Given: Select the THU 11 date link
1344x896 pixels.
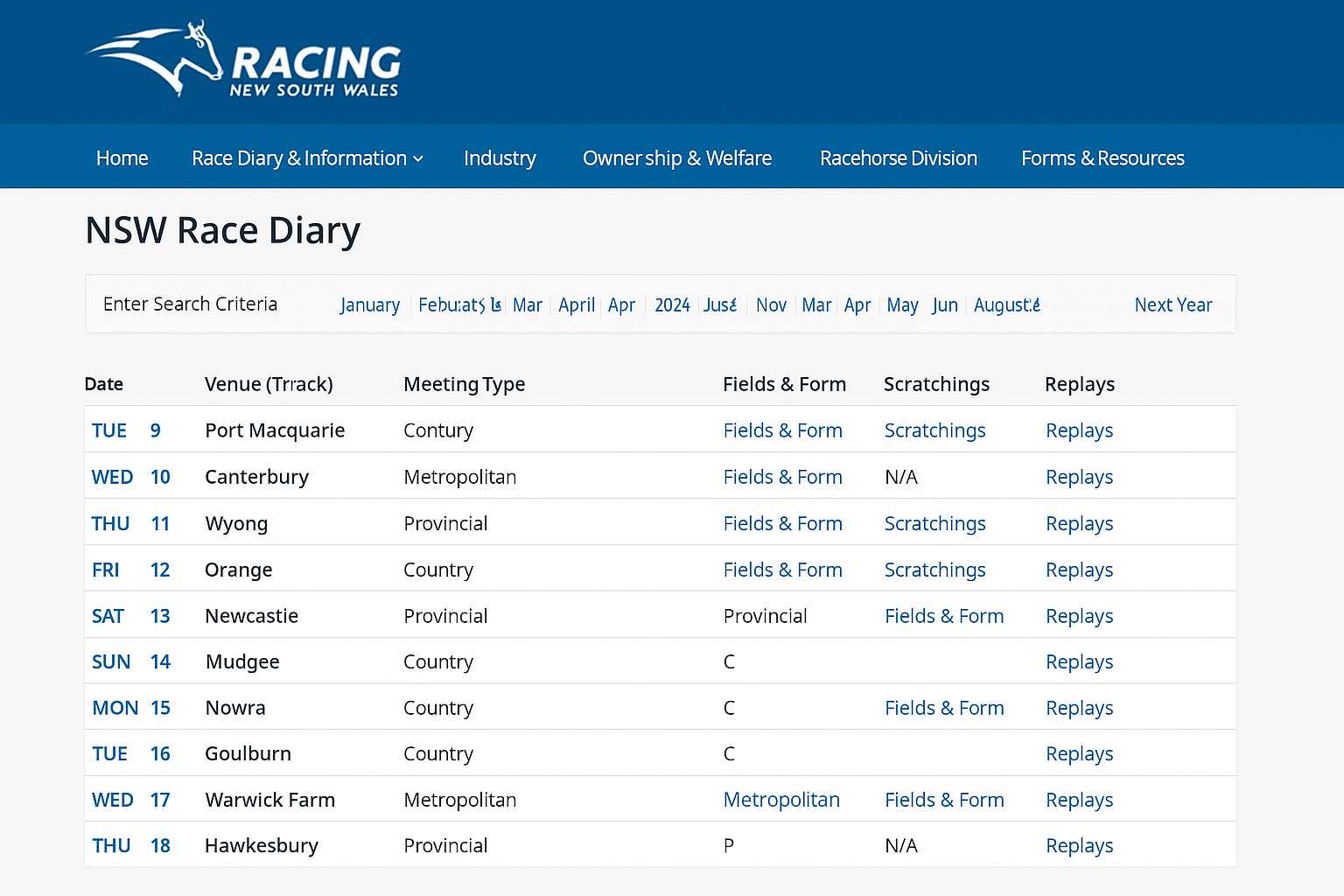Looking at the screenshot, I should [x=130, y=523].
